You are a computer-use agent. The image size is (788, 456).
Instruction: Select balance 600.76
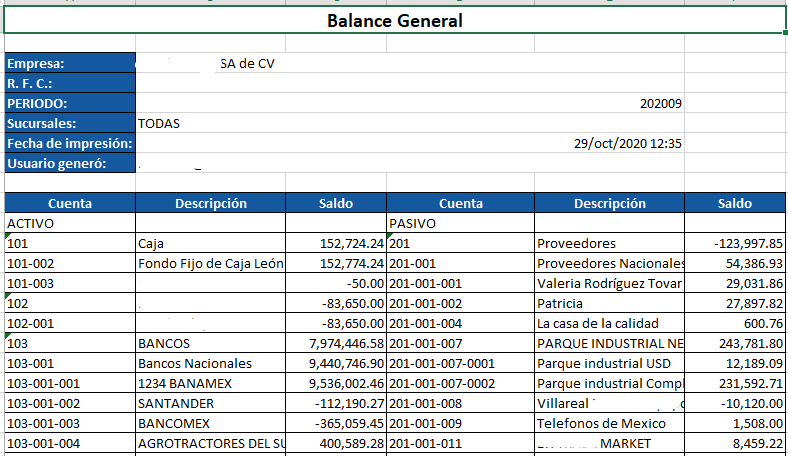[x=735, y=323]
